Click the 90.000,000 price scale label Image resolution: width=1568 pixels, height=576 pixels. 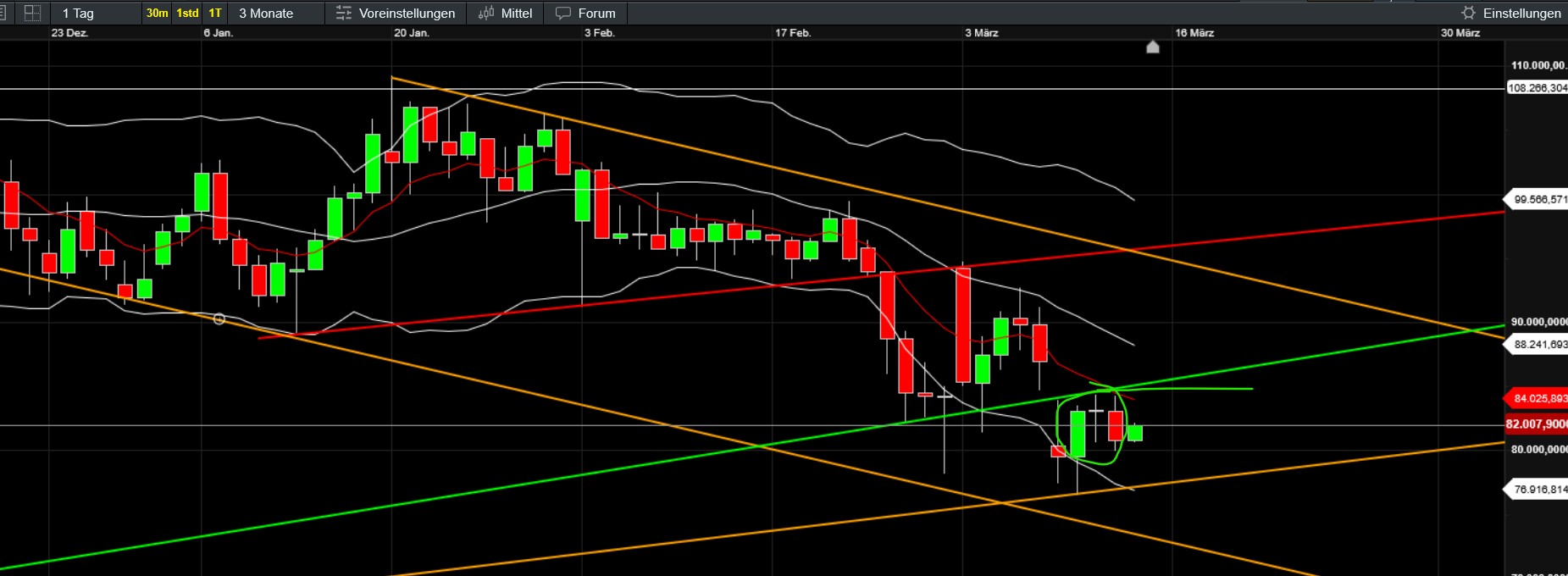tap(1538, 322)
